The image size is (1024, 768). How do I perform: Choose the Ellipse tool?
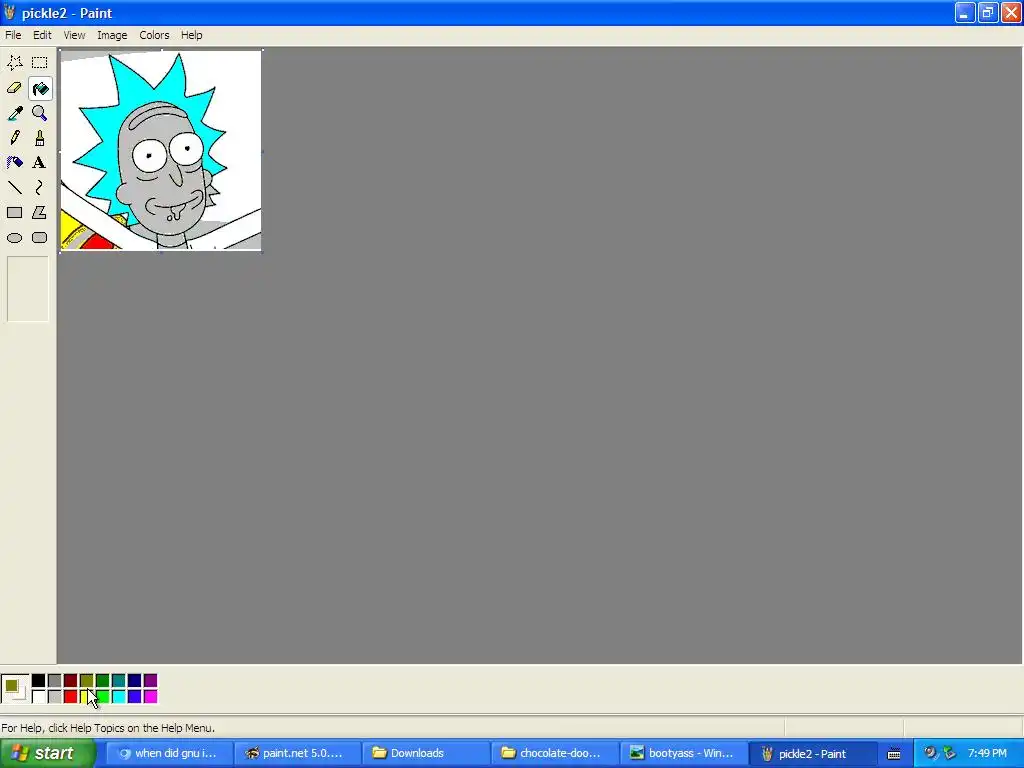(x=14, y=238)
